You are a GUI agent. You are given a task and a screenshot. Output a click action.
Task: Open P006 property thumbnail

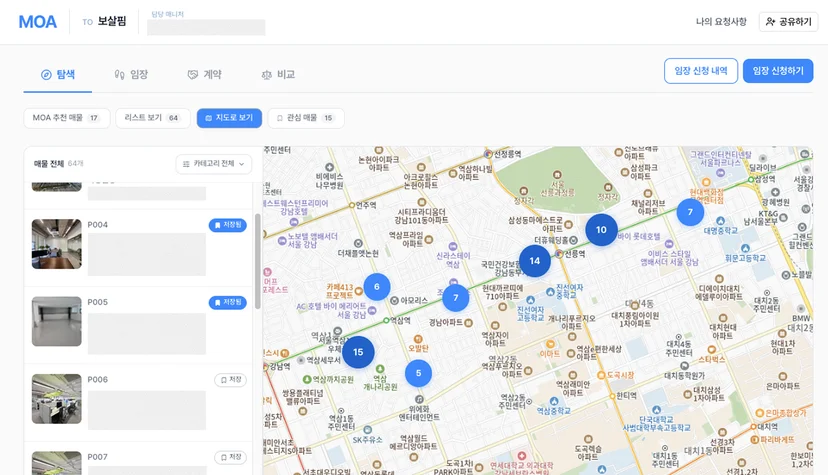57,399
